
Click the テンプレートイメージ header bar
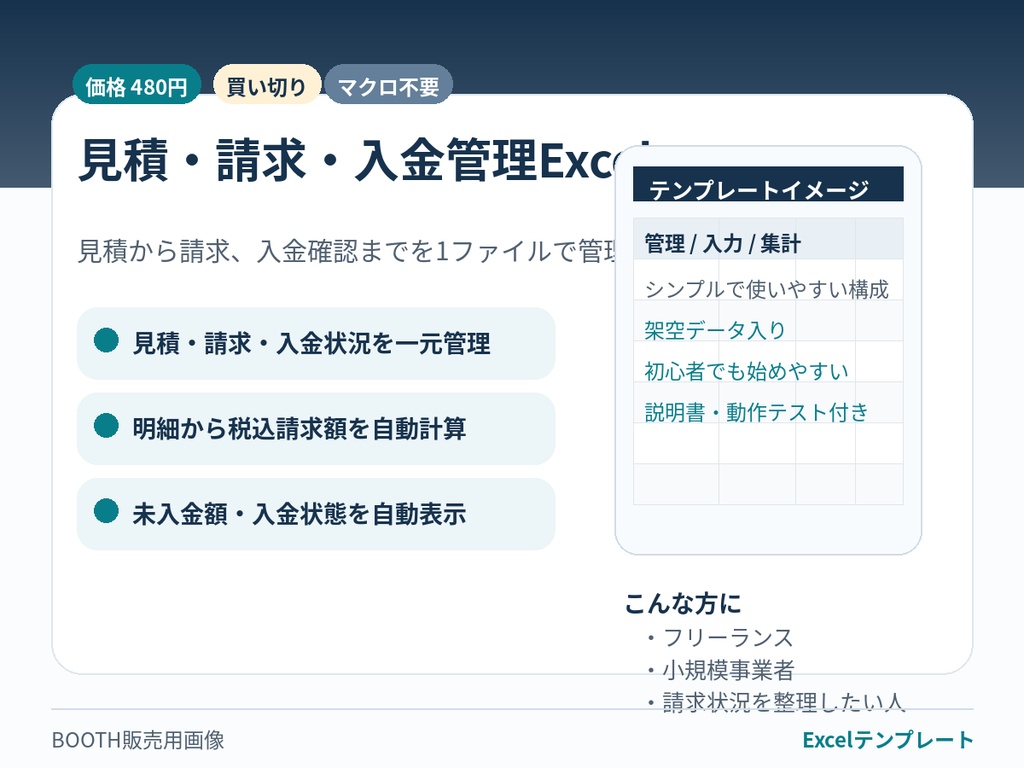click(x=768, y=184)
